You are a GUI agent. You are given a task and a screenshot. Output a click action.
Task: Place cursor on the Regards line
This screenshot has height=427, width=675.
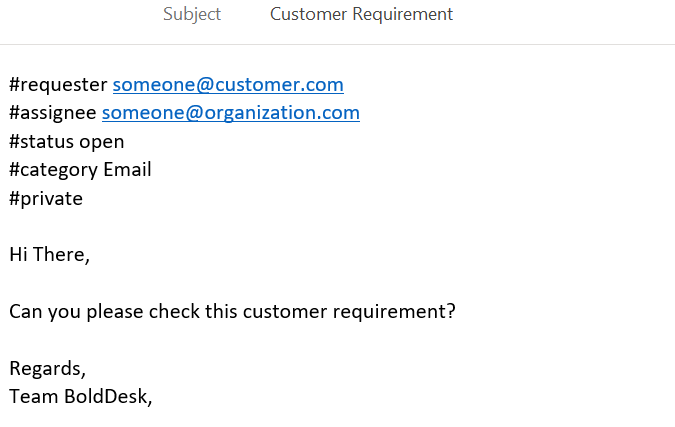[47, 369]
